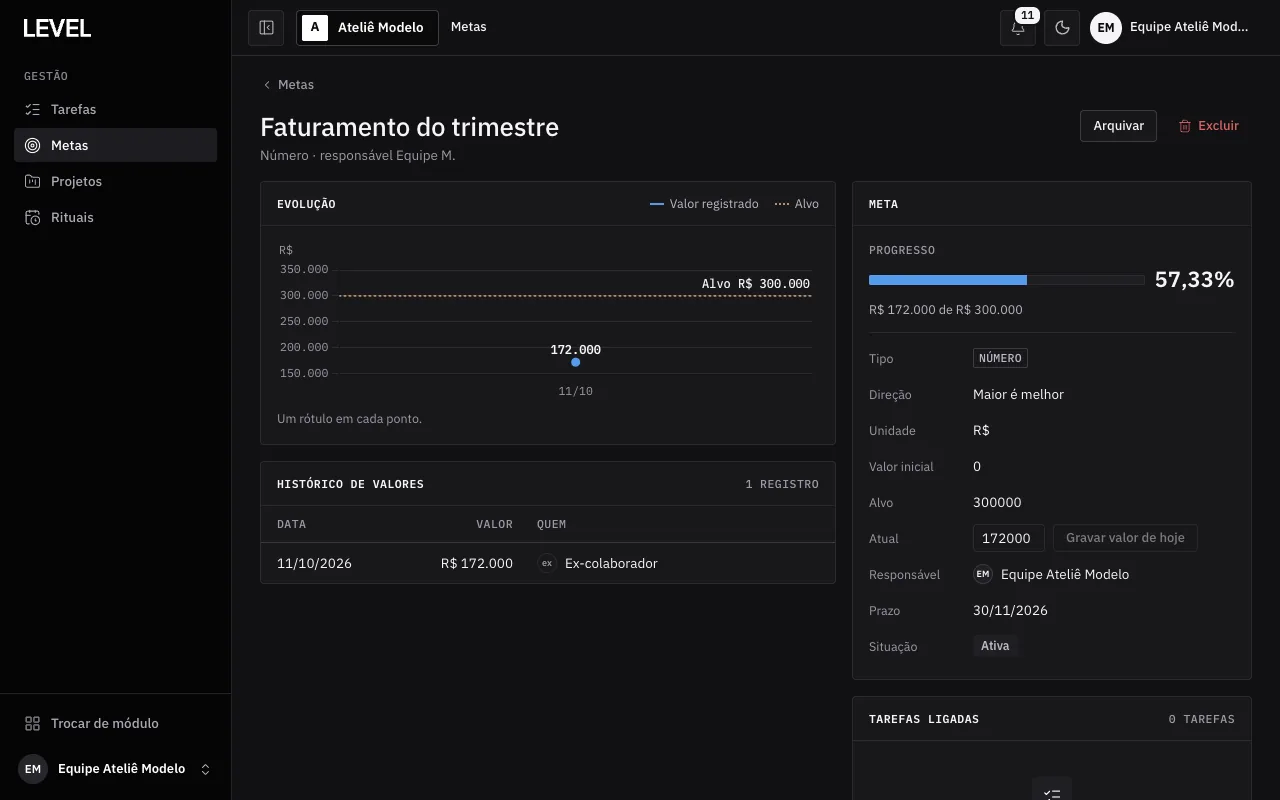The height and width of the screenshot is (800, 1280).
Task: Click the EM avatar beside Responsável
Action: click(983, 574)
